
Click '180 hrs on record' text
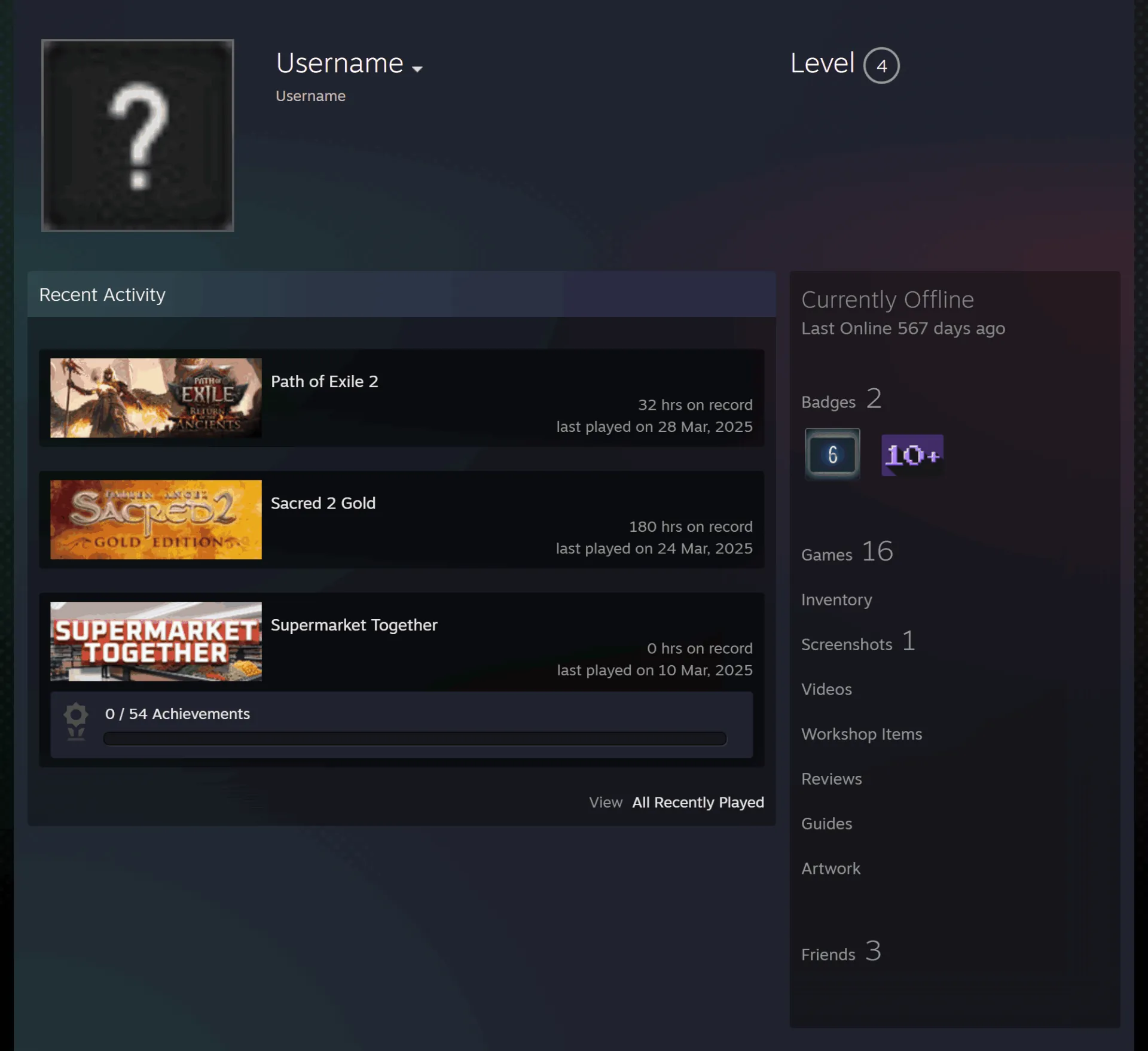click(691, 526)
